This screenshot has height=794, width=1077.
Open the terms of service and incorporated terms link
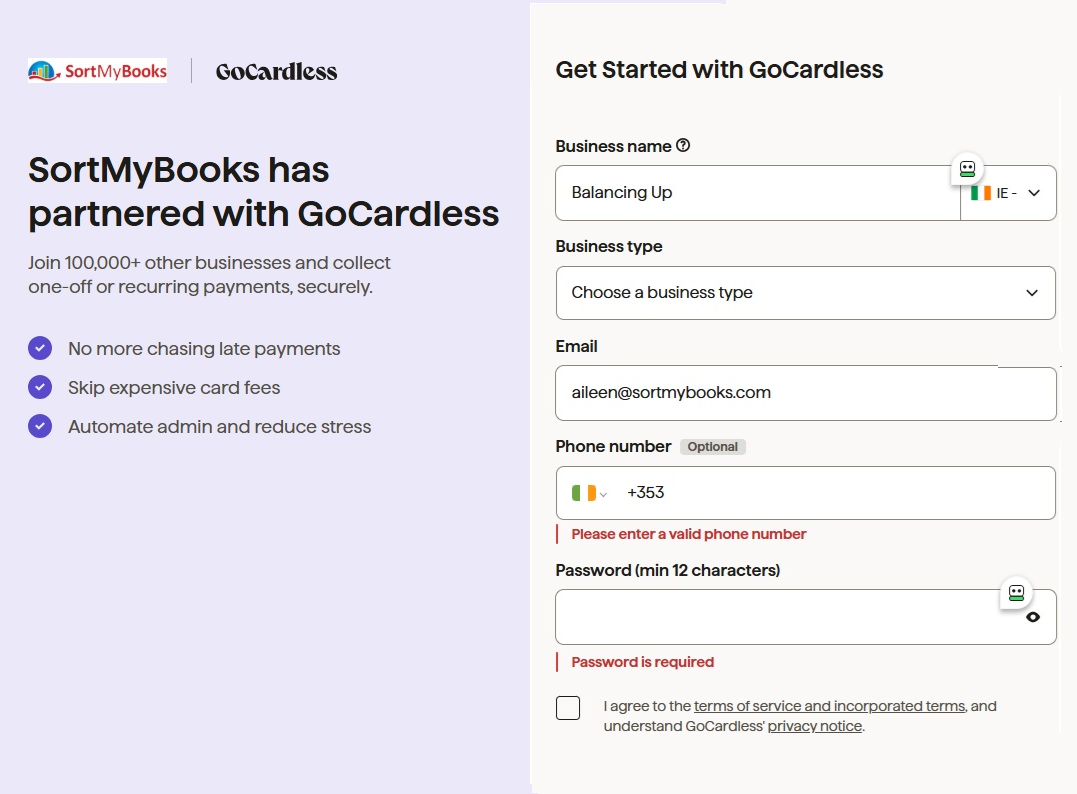point(829,706)
